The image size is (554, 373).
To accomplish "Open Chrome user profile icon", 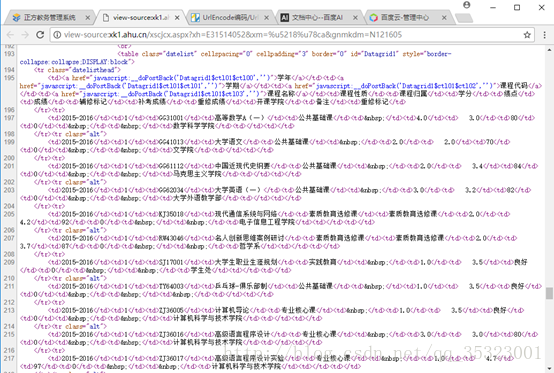I will (x=466, y=5).
